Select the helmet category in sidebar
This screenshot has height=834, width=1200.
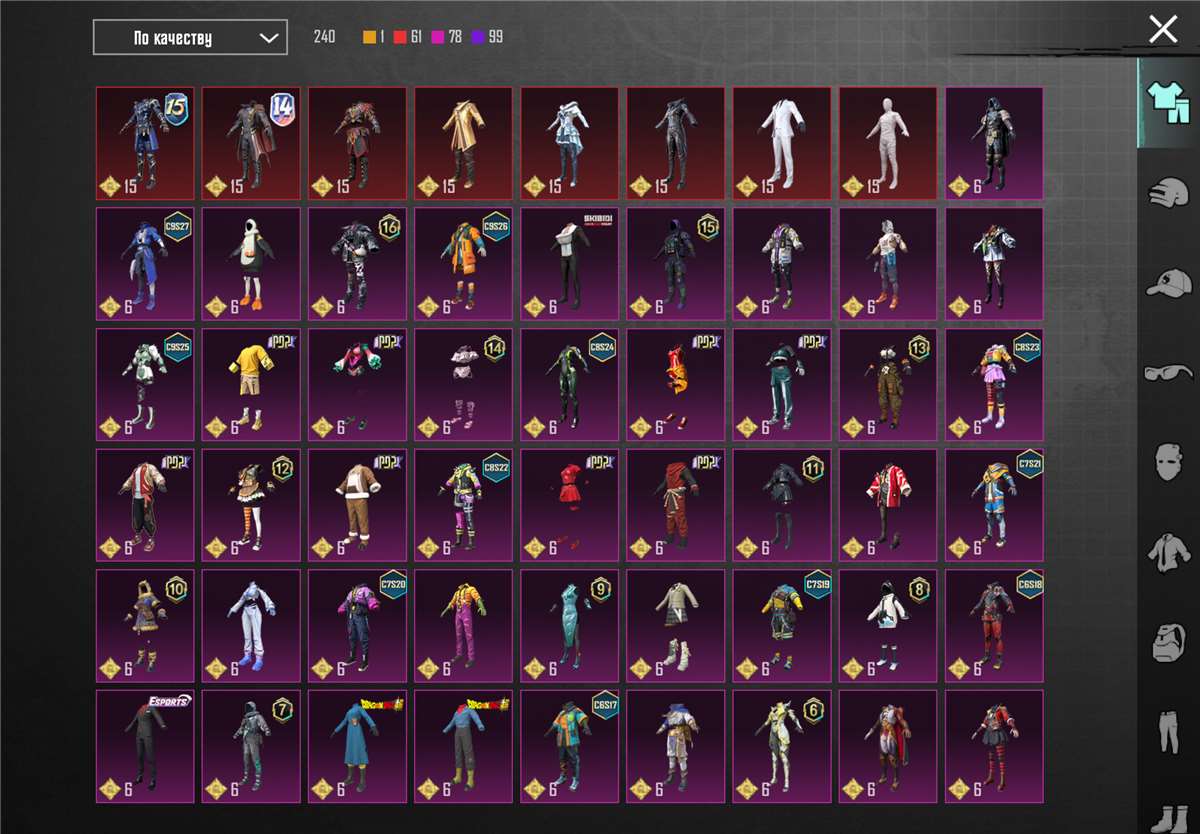pos(1167,192)
